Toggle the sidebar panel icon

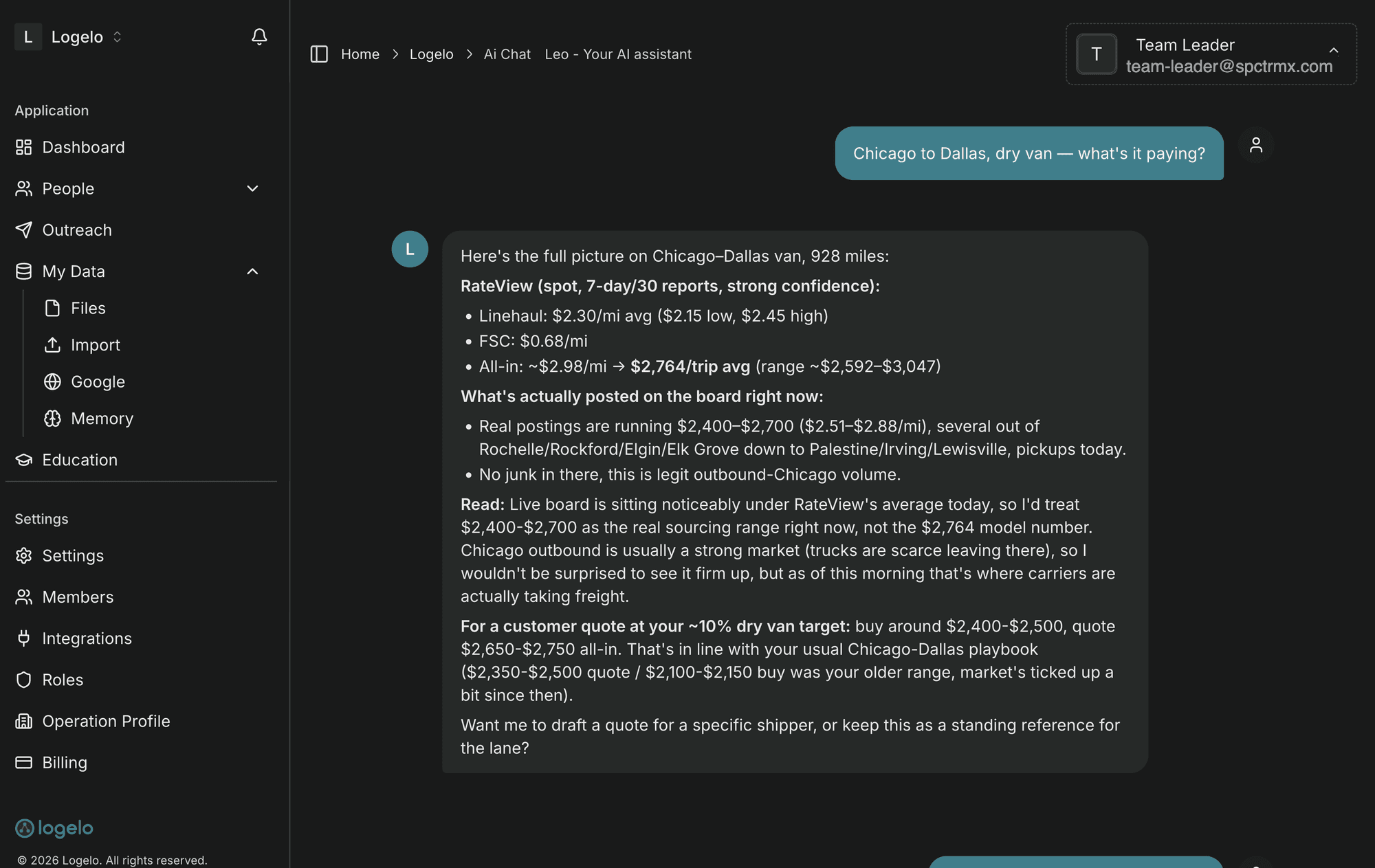pyautogui.click(x=319, y=54)
